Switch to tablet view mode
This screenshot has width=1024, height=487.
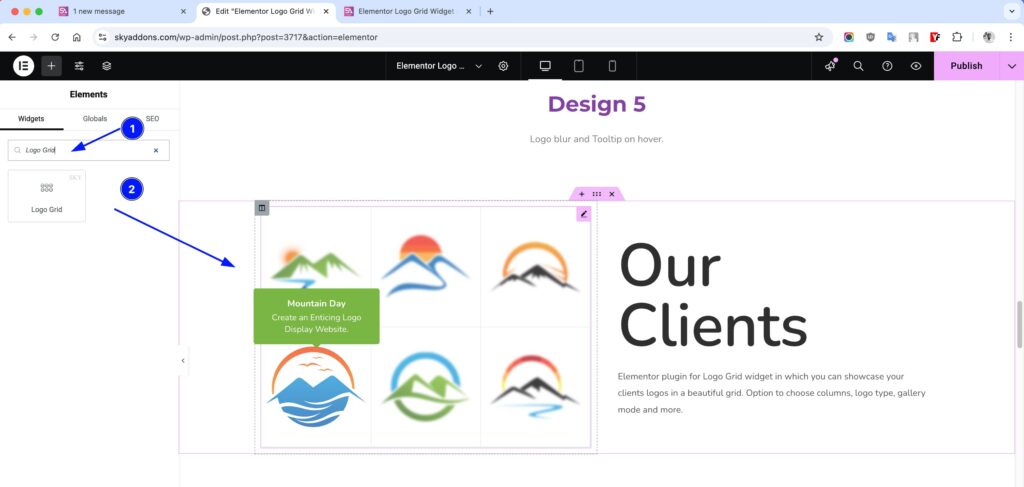tap(579, 66)
